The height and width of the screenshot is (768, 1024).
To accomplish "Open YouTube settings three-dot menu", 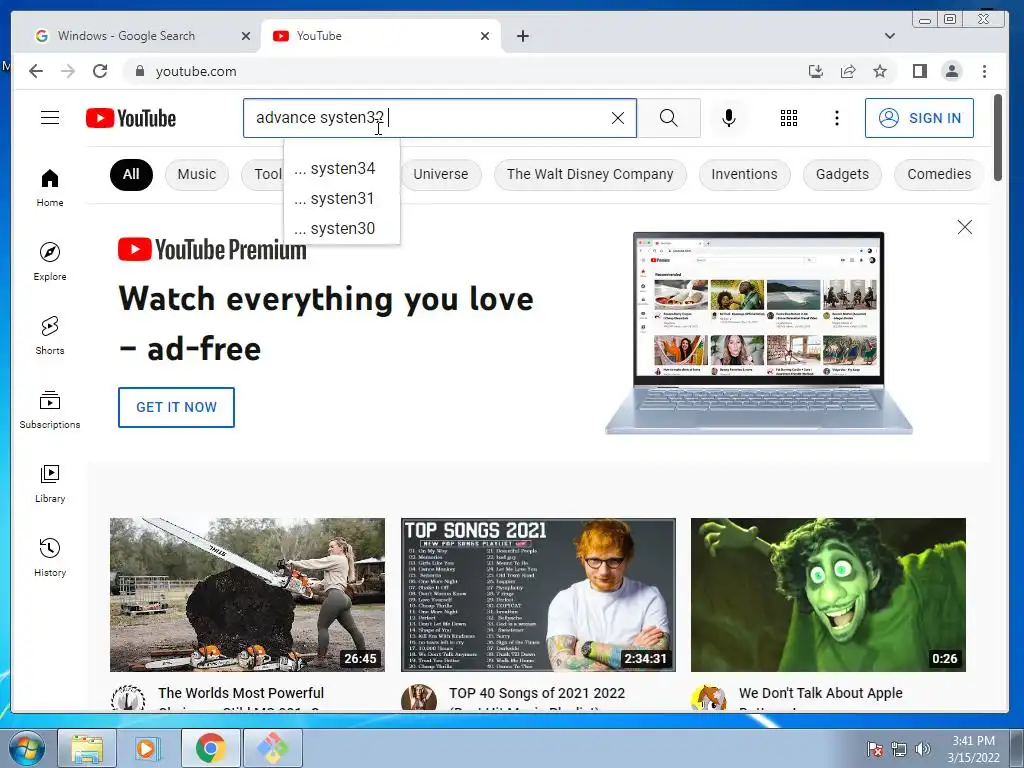I will 837,118.
